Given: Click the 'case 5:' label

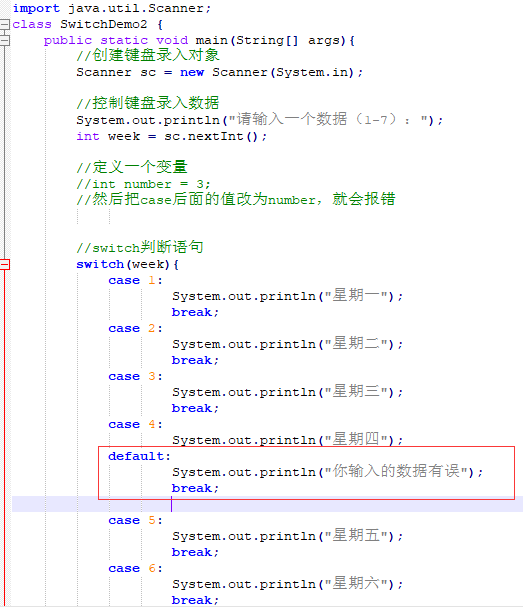Looking at the screenshot, I should pyautogui.click(x=135, y=520).
